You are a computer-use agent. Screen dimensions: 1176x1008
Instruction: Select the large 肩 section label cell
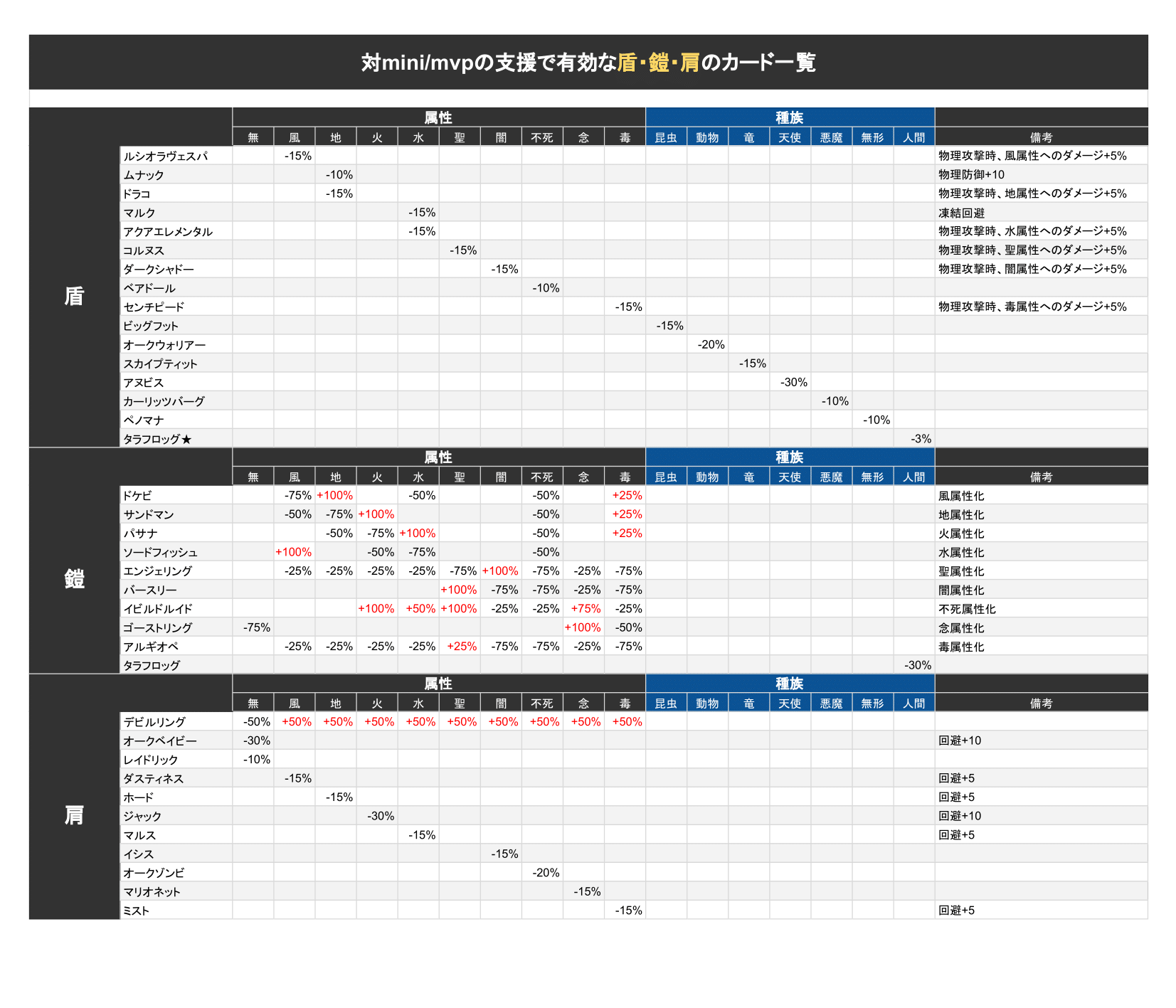tap(74, 815)
